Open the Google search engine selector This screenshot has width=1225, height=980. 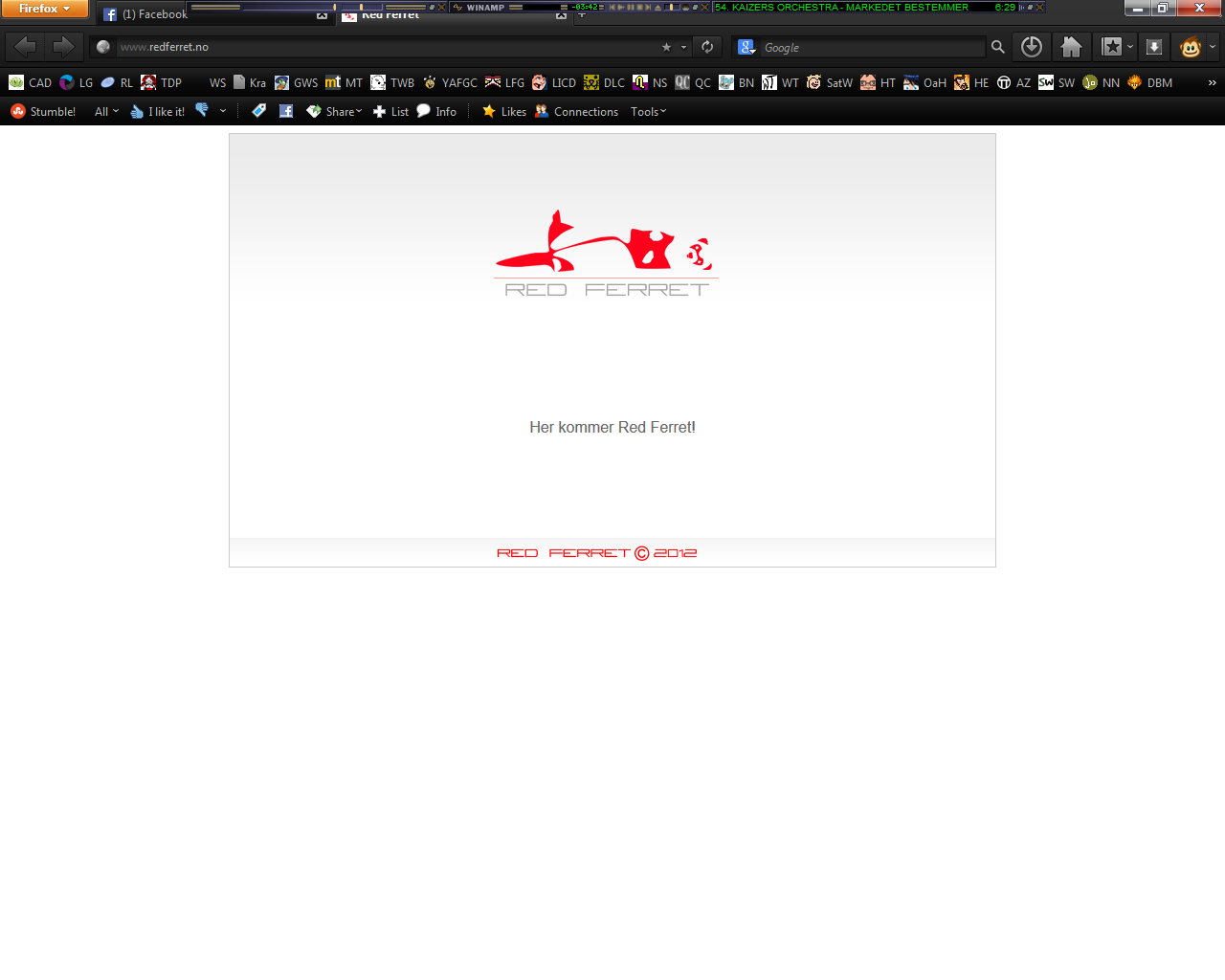[x=747, y=47]
